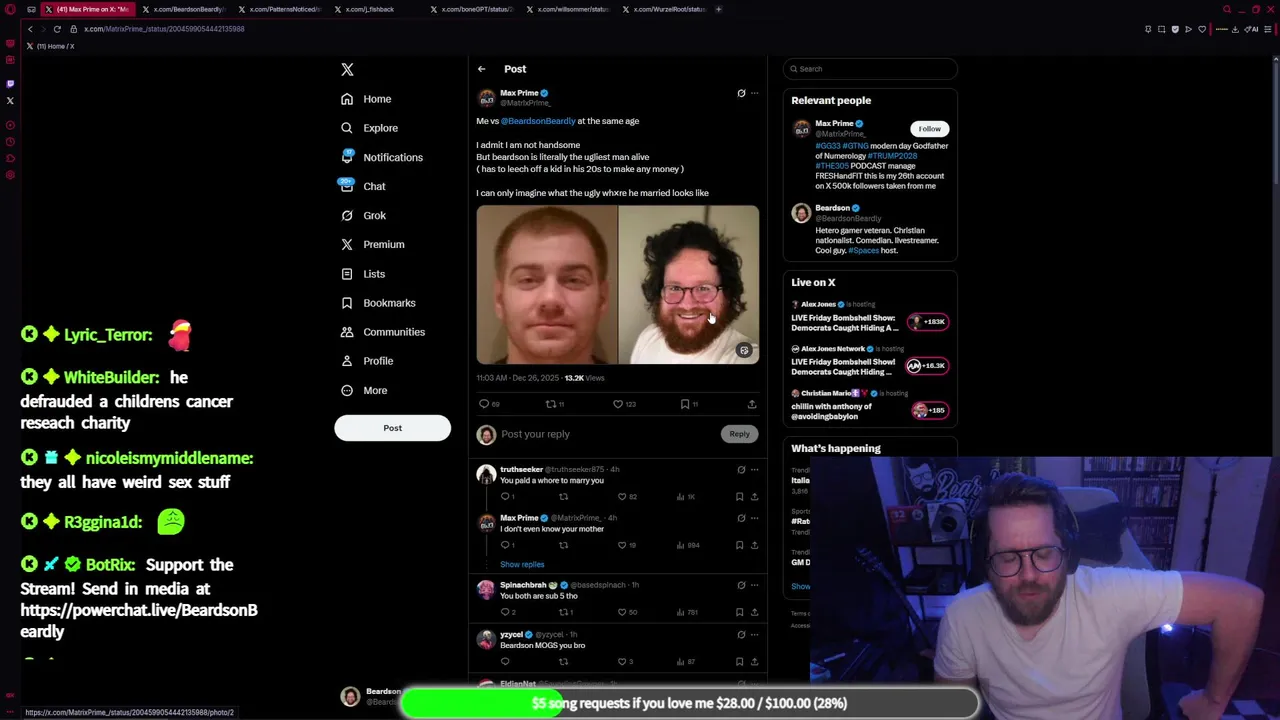1280x720 pixels.
Task: Open the left face photo in the post
Action: [547, 285]
